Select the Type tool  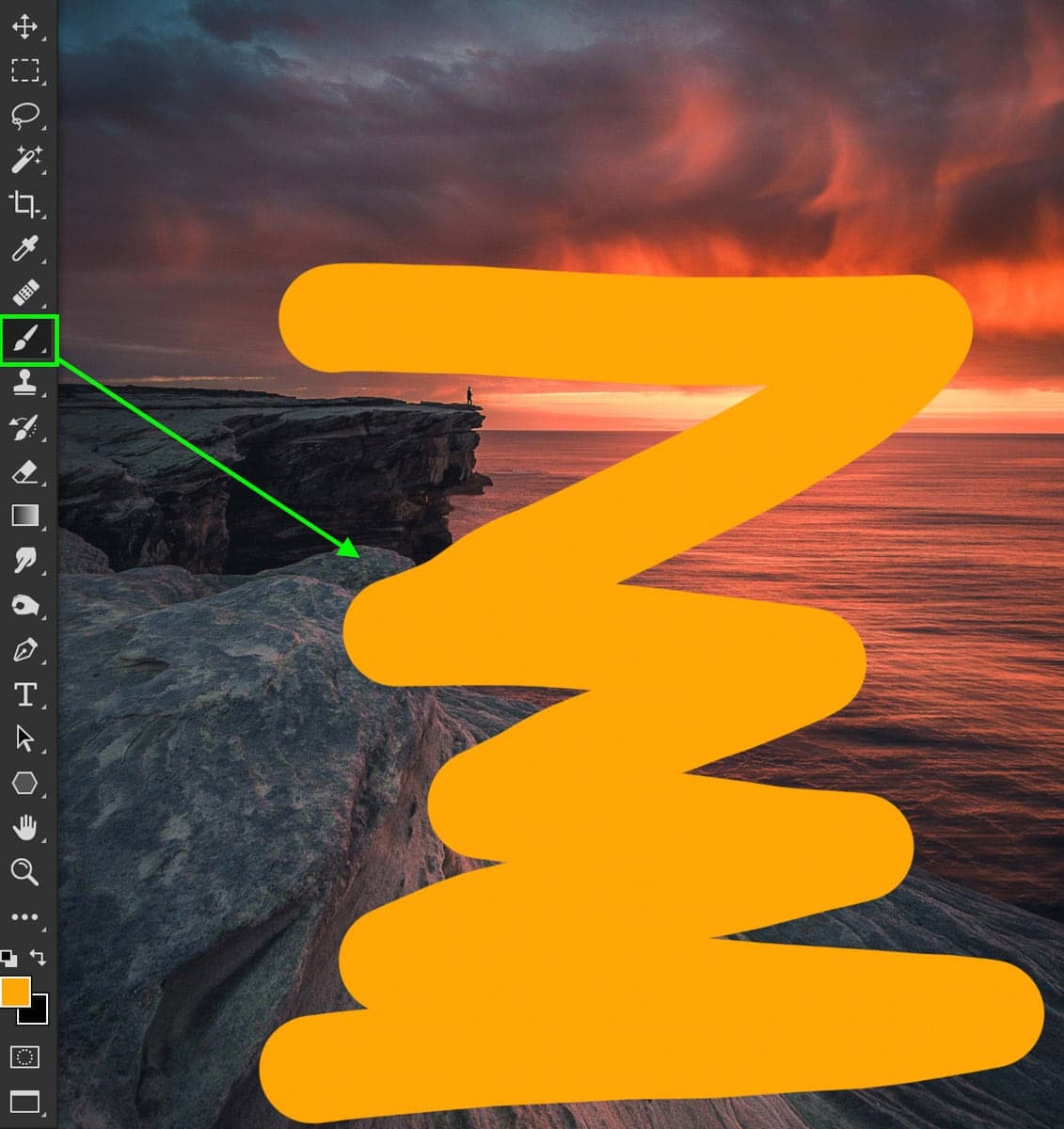[x=25, y=693]
